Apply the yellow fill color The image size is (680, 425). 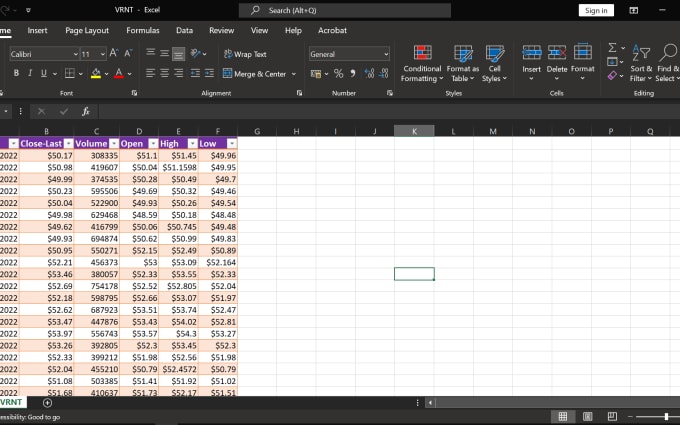click(96, 73)
